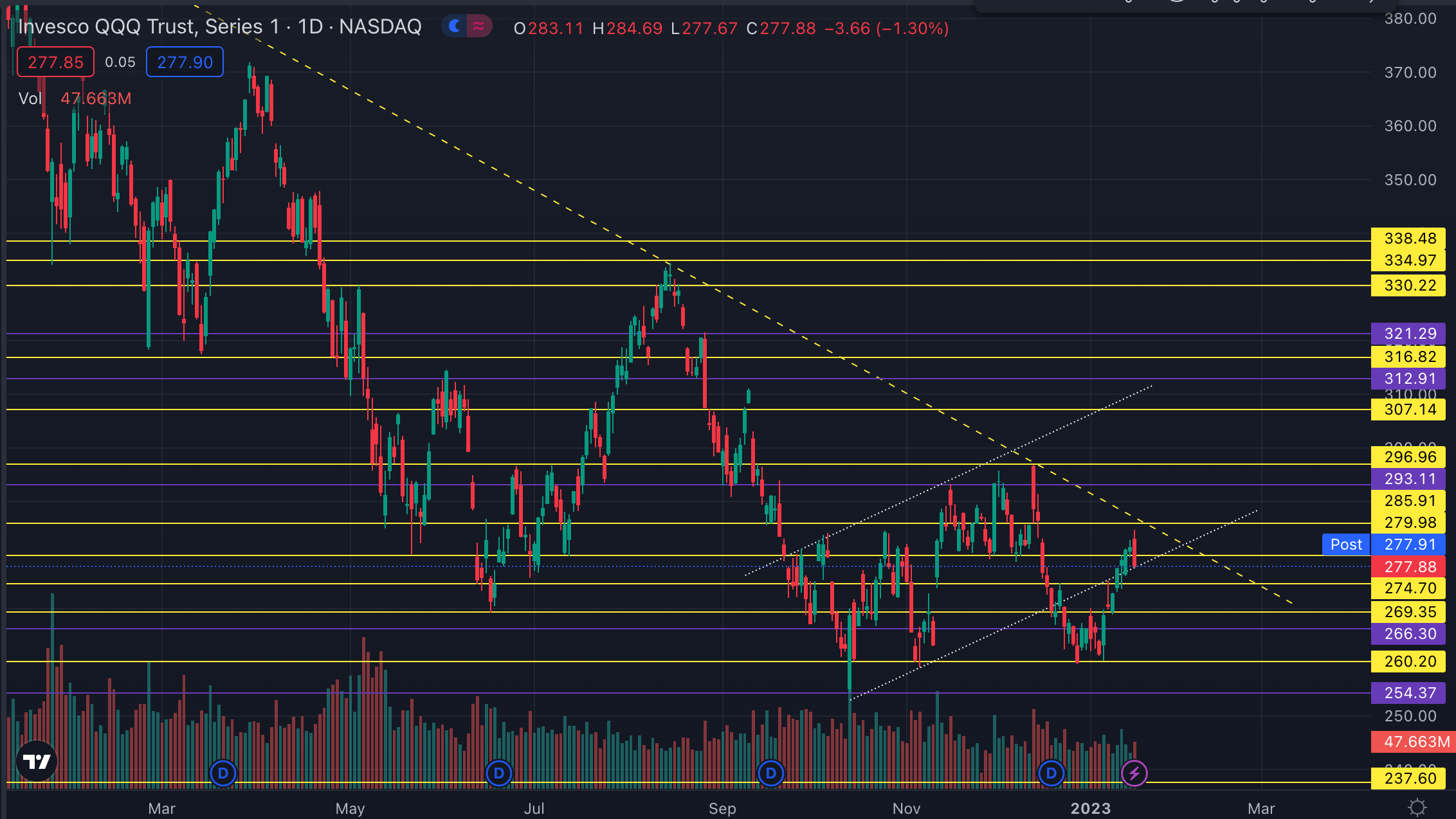Screen dimensions: 1456x819
Task: Click the Nov label on time axis
Action: pos(906,808)
